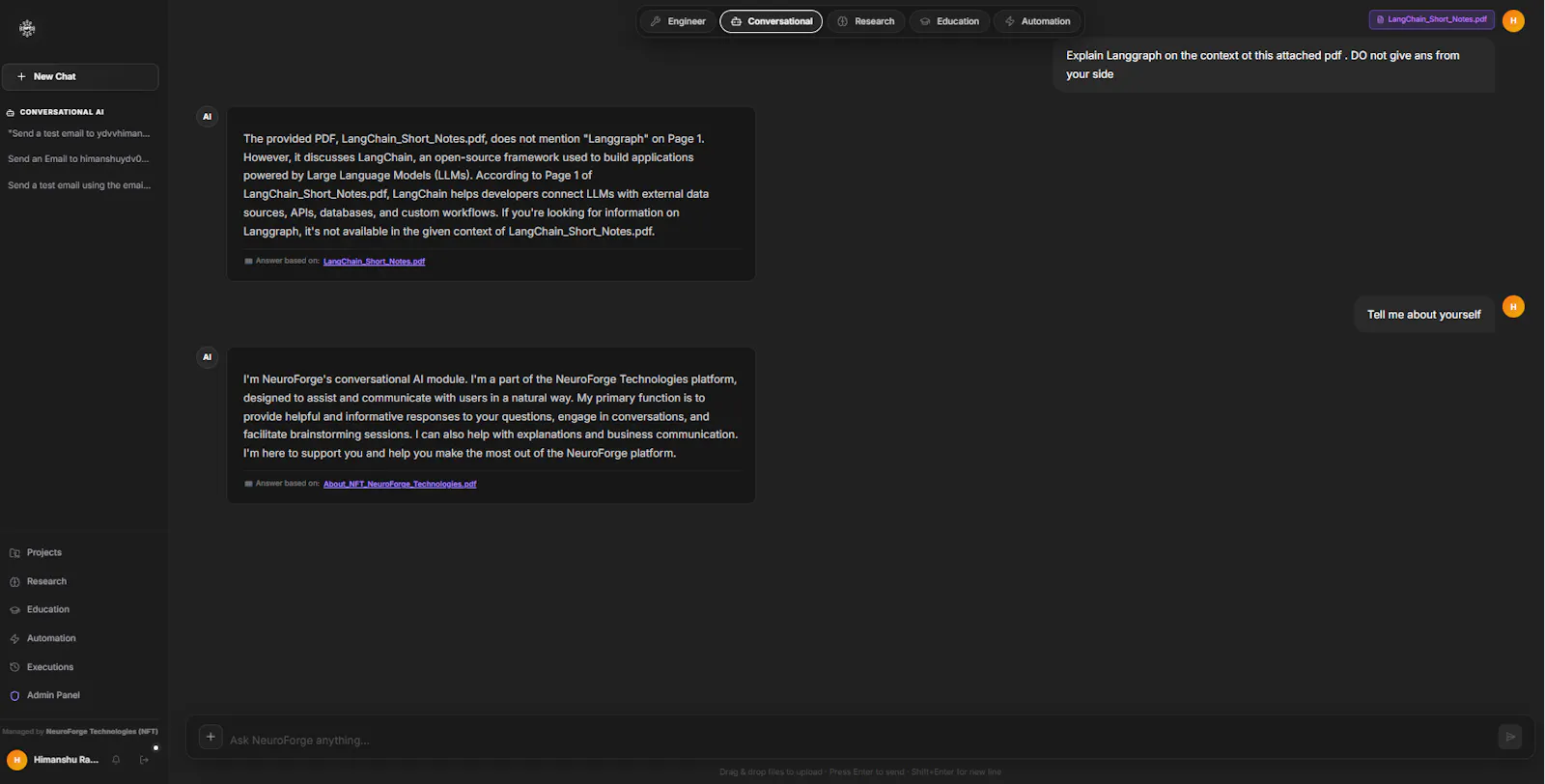Click the book icon before LangChain source

point(248,262)
